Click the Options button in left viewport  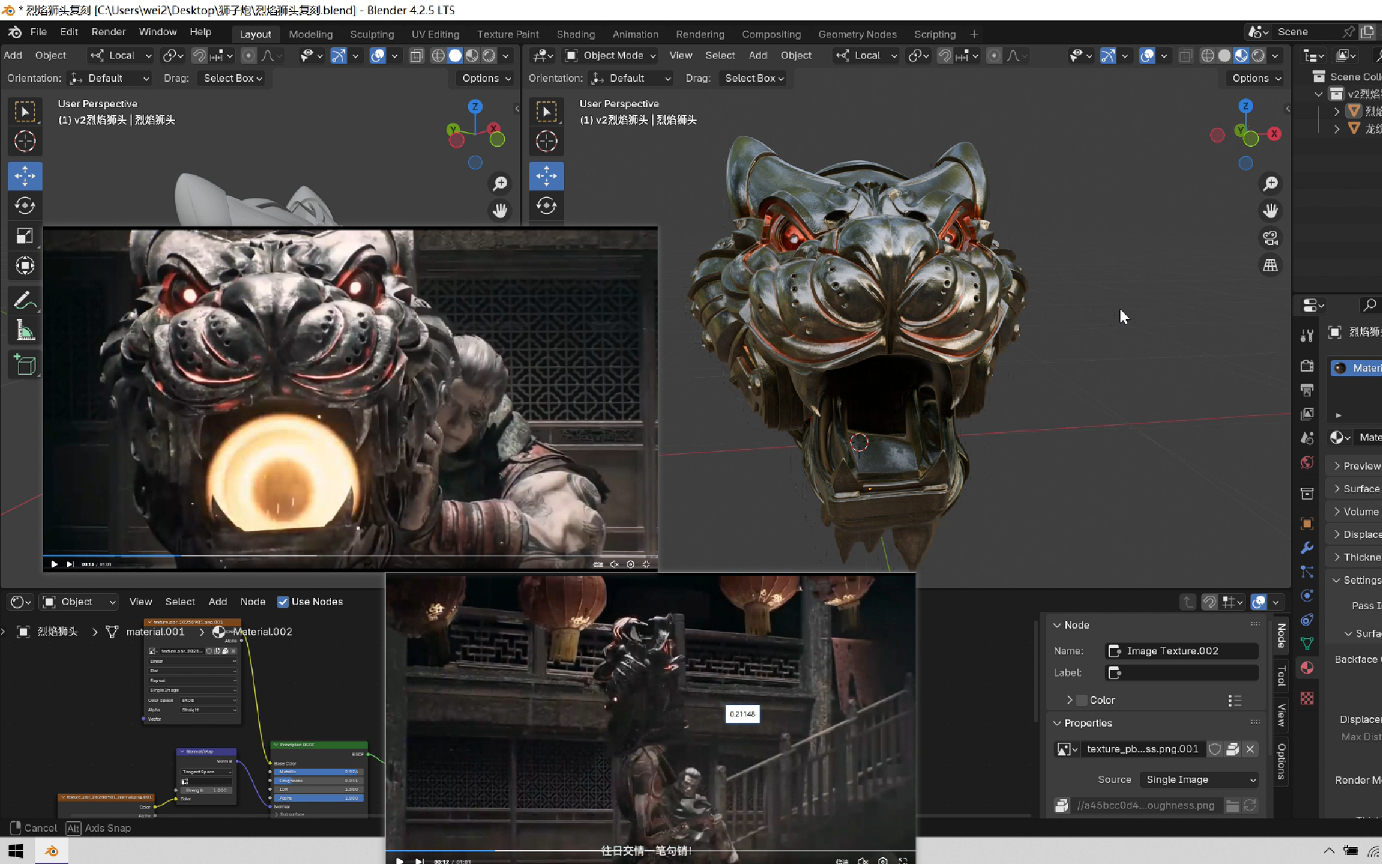pyautogui.click(x=486, y=78)
